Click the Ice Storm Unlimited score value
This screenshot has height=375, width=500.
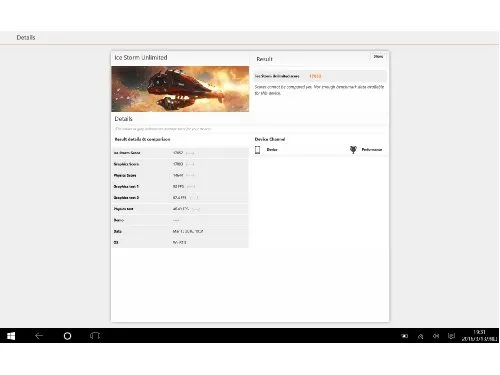315,76
